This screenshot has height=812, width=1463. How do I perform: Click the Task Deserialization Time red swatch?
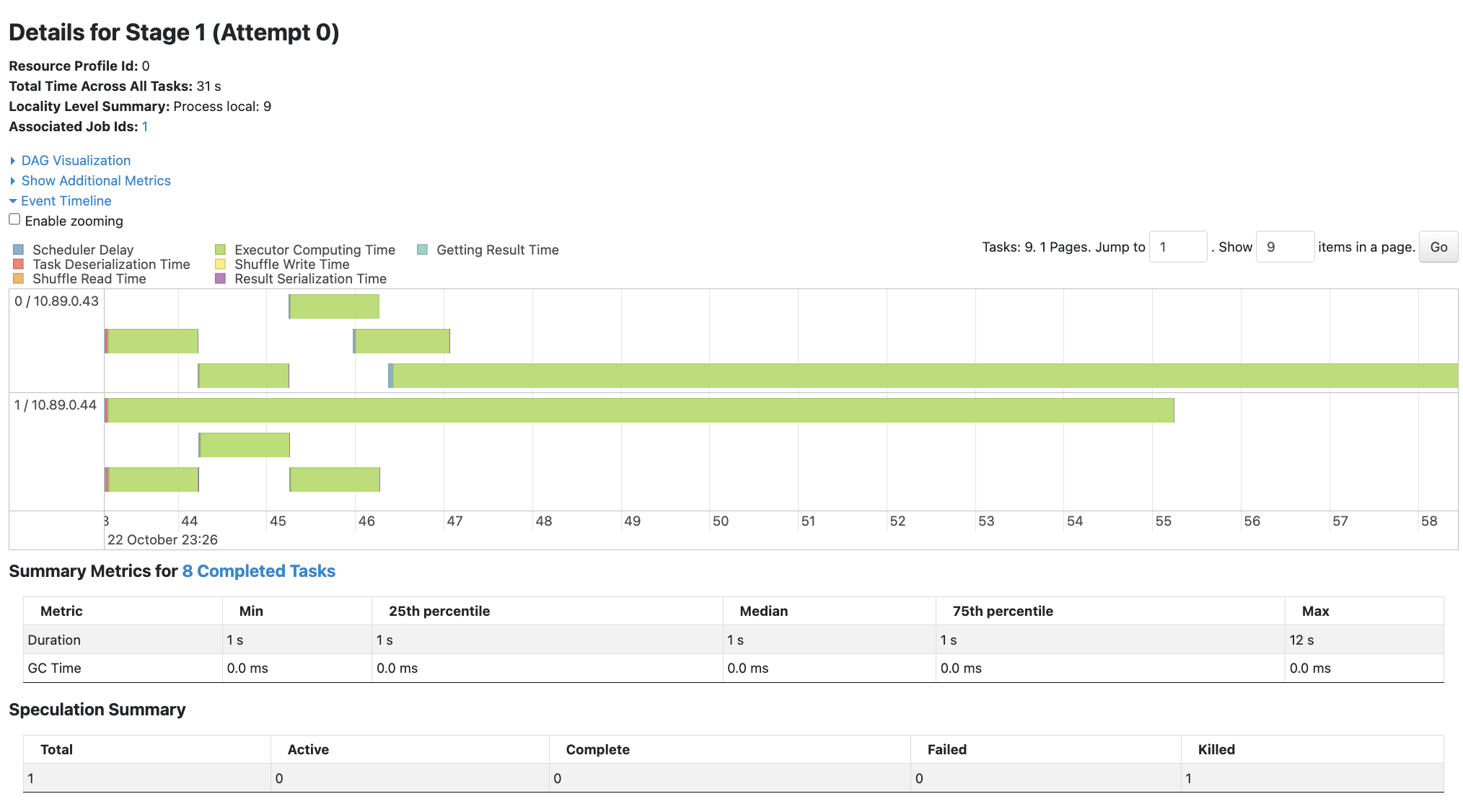point(19,265)
